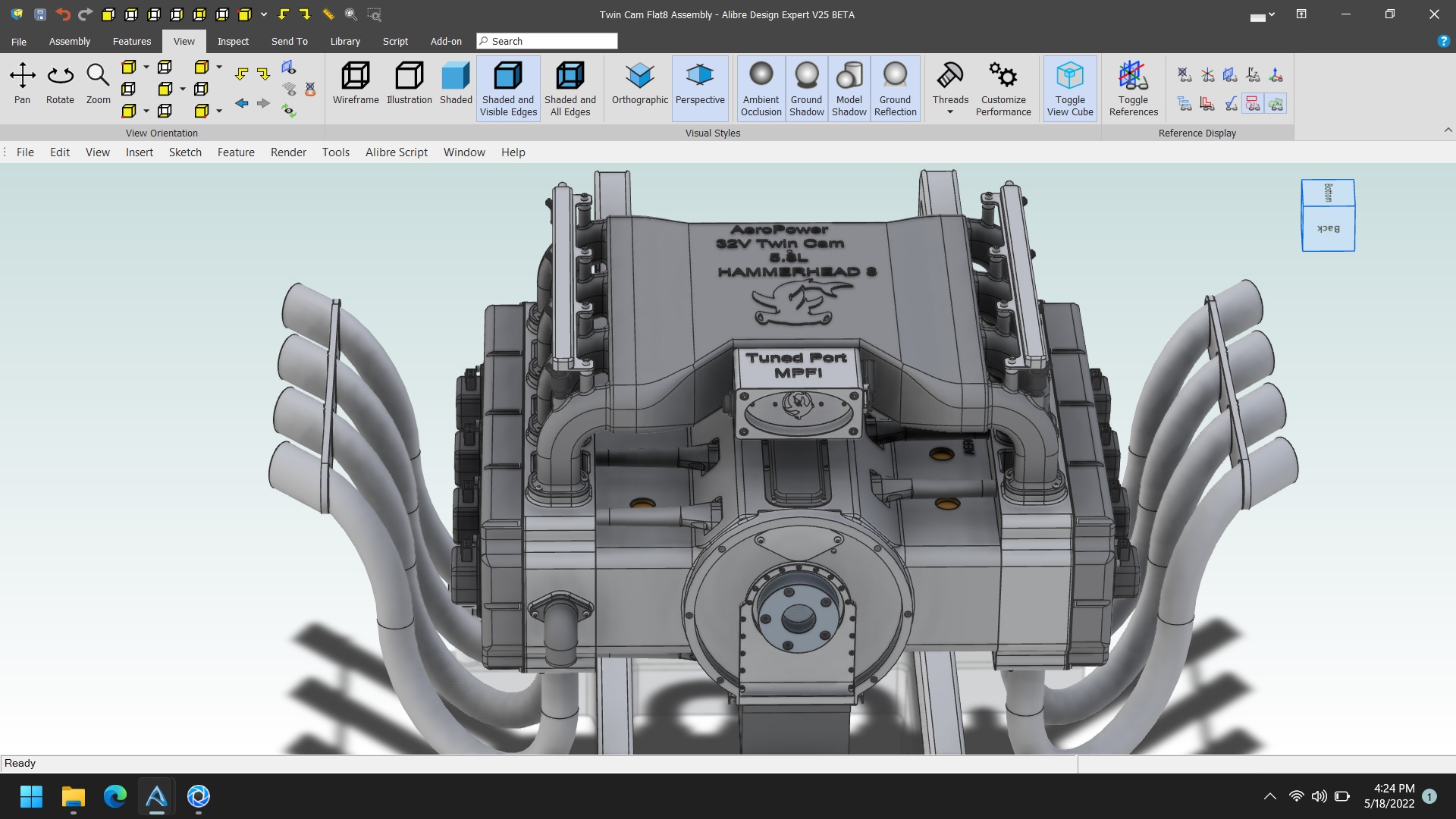This screenshot has width=1456, height=819.
Task: Show hidden system tray icons
Action: coord(1269,796)
